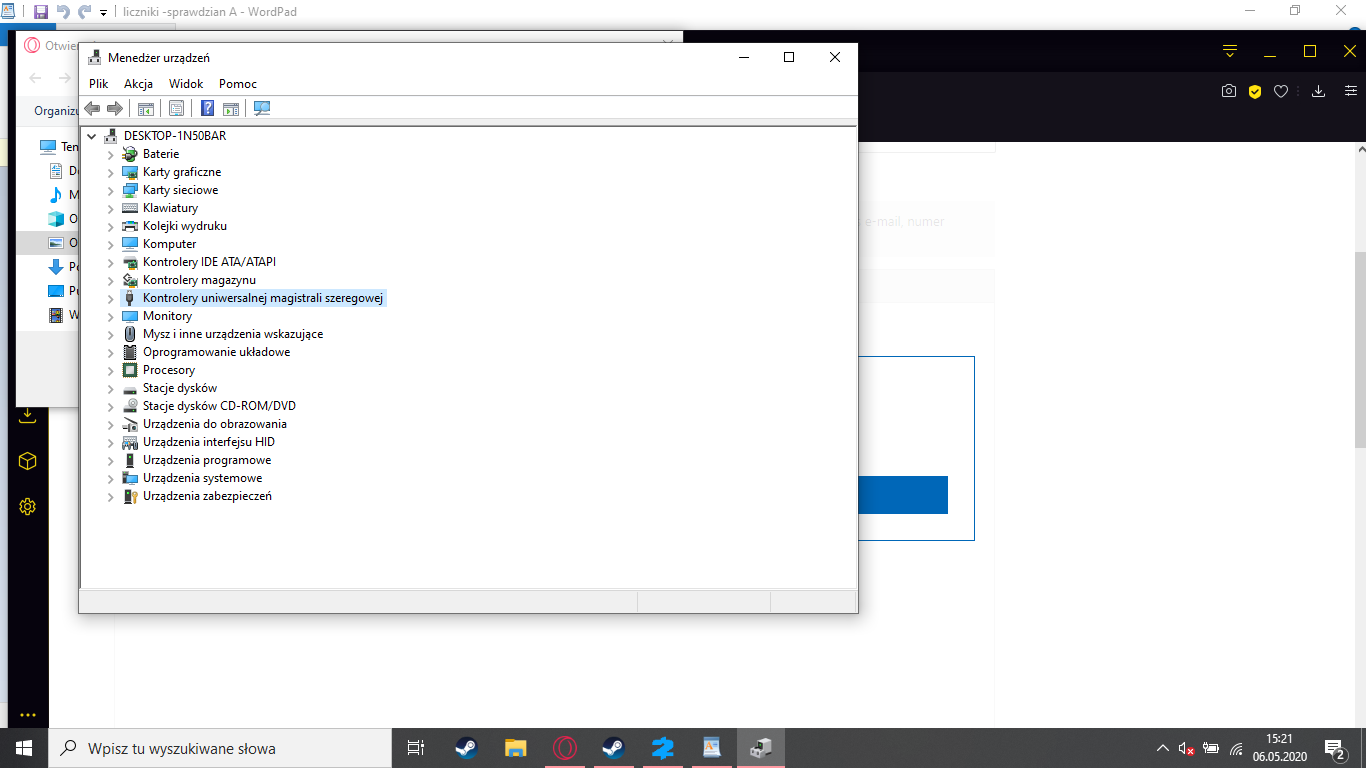Open the Customize Quick Access dropdown in WordPad

104,13
